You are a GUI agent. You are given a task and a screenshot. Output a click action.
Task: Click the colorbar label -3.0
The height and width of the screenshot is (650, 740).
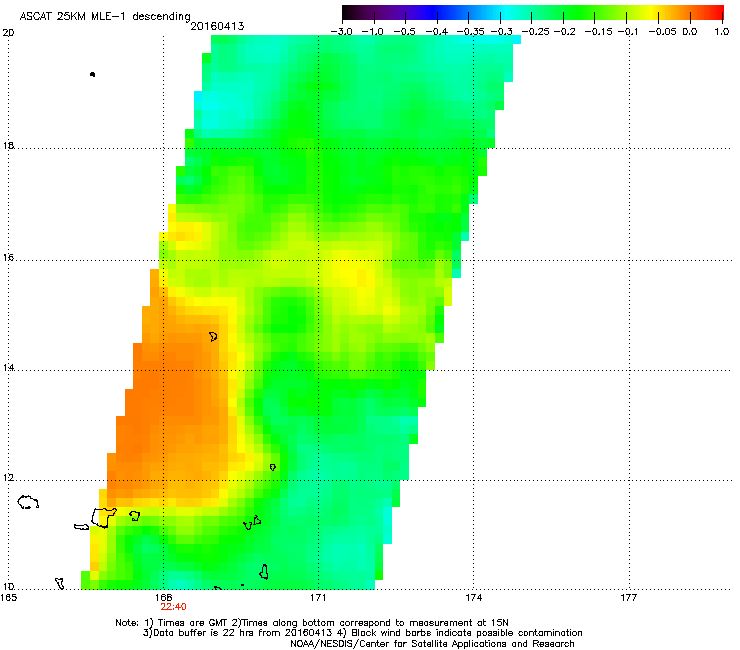tap(342, 32)
